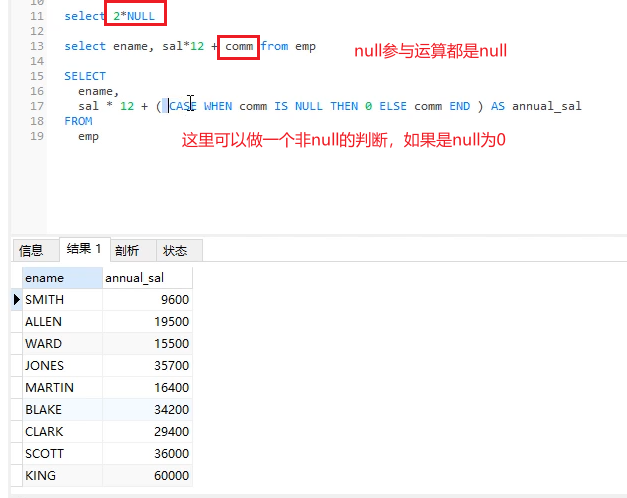627x498 pixels.
Task: Click the annual_sal alias in the query
Action: coord(547,106)
